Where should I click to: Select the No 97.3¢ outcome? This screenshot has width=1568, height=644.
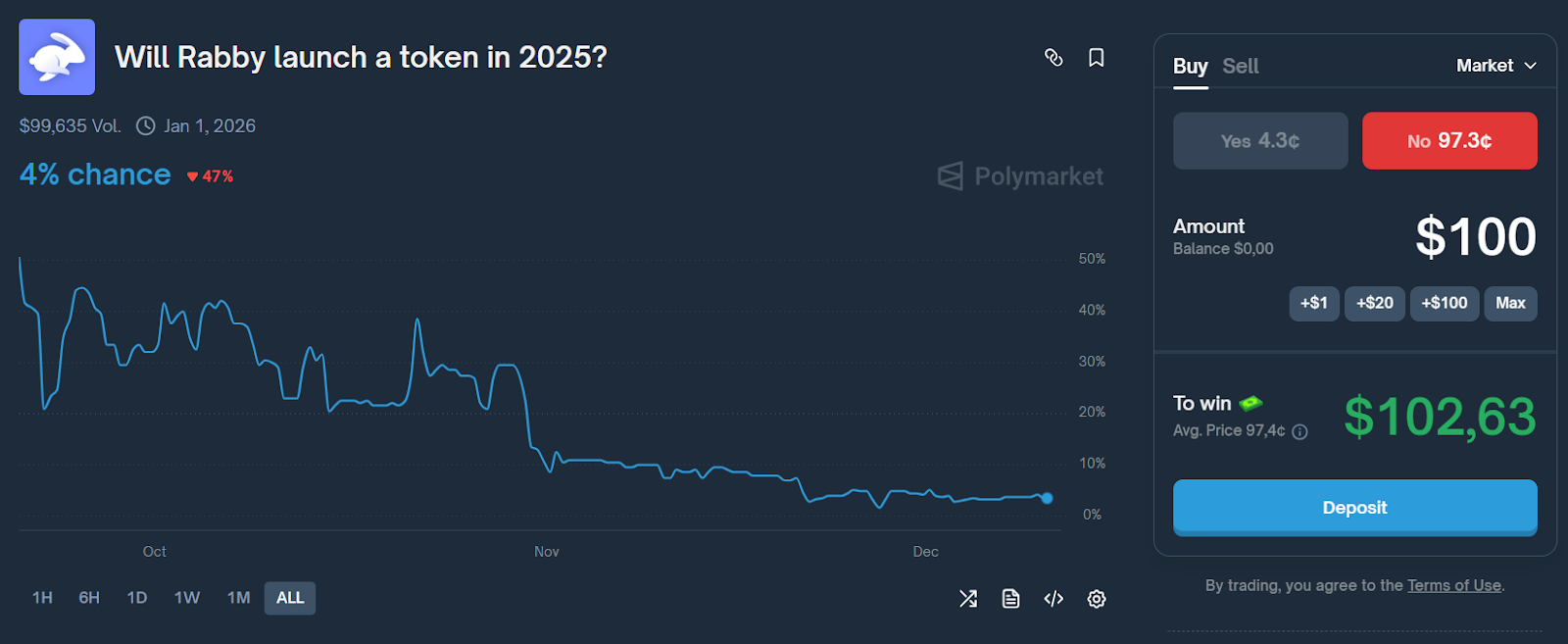(1449, 141)
